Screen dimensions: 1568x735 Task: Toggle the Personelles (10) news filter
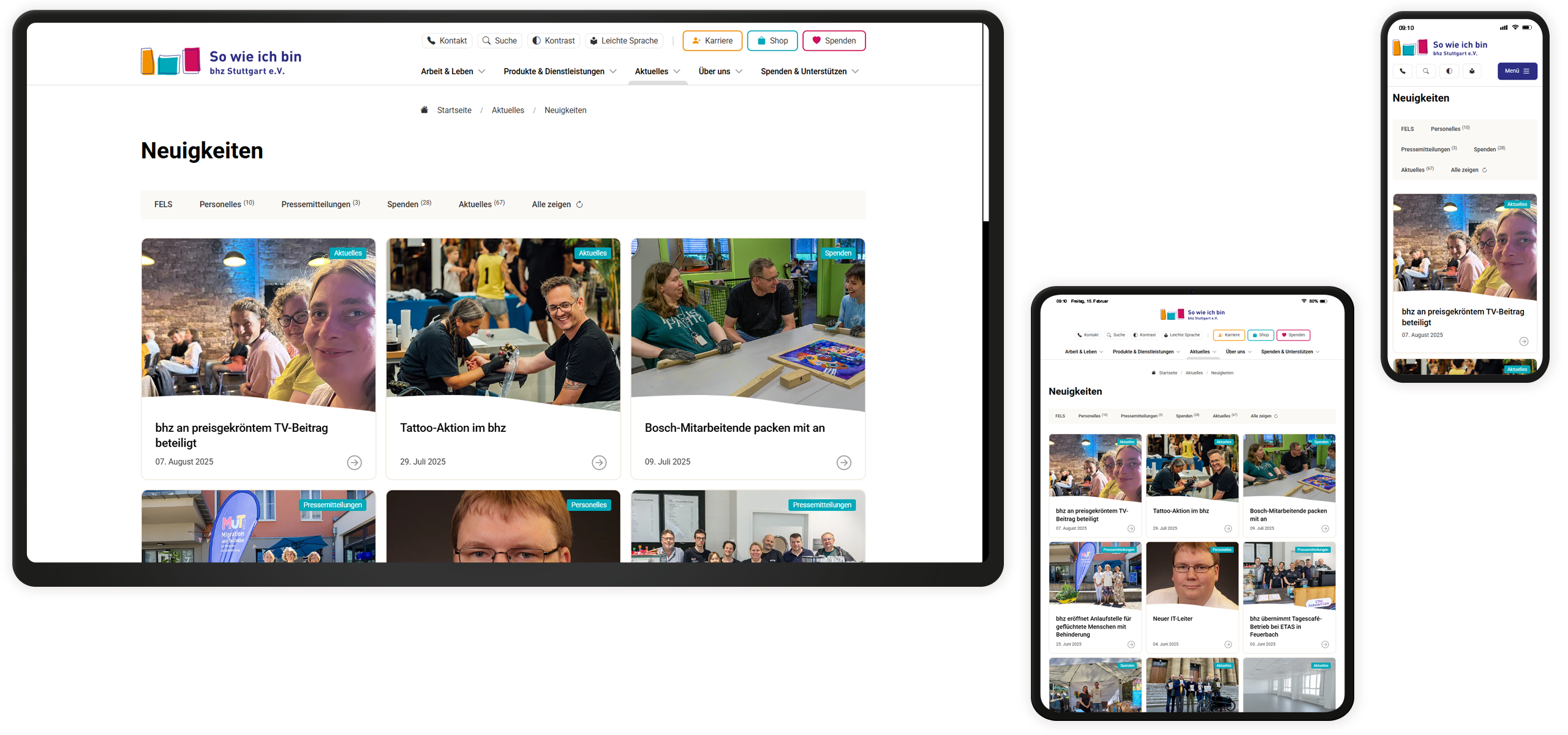[226, 204]
